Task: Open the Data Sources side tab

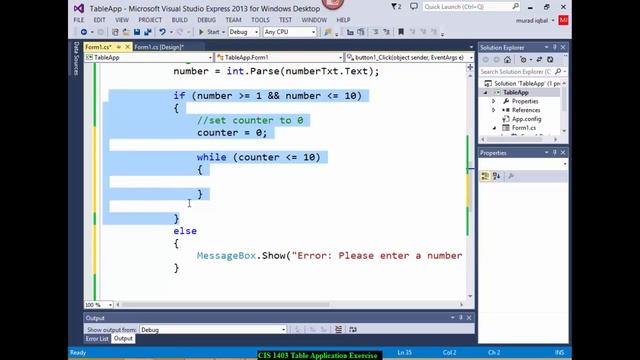Action: (x=76, y=58)
